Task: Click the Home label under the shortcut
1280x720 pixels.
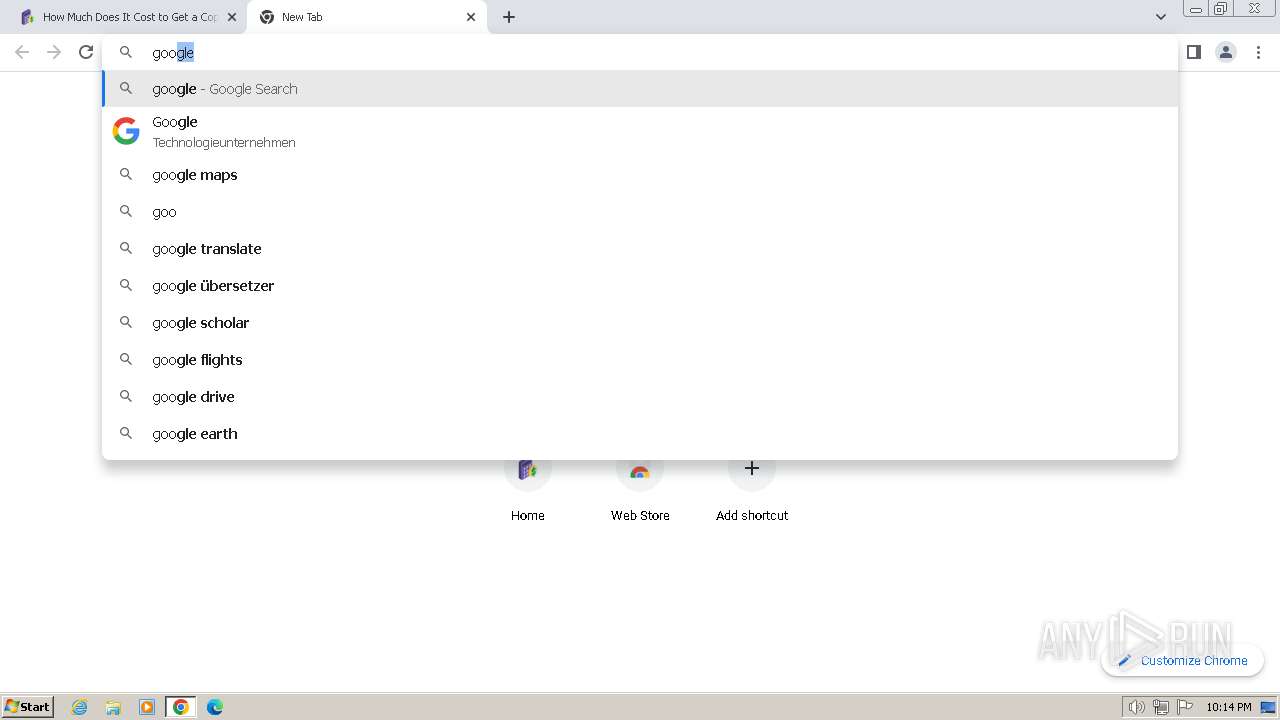Action: pyautogui.click(x=528, y=516)
